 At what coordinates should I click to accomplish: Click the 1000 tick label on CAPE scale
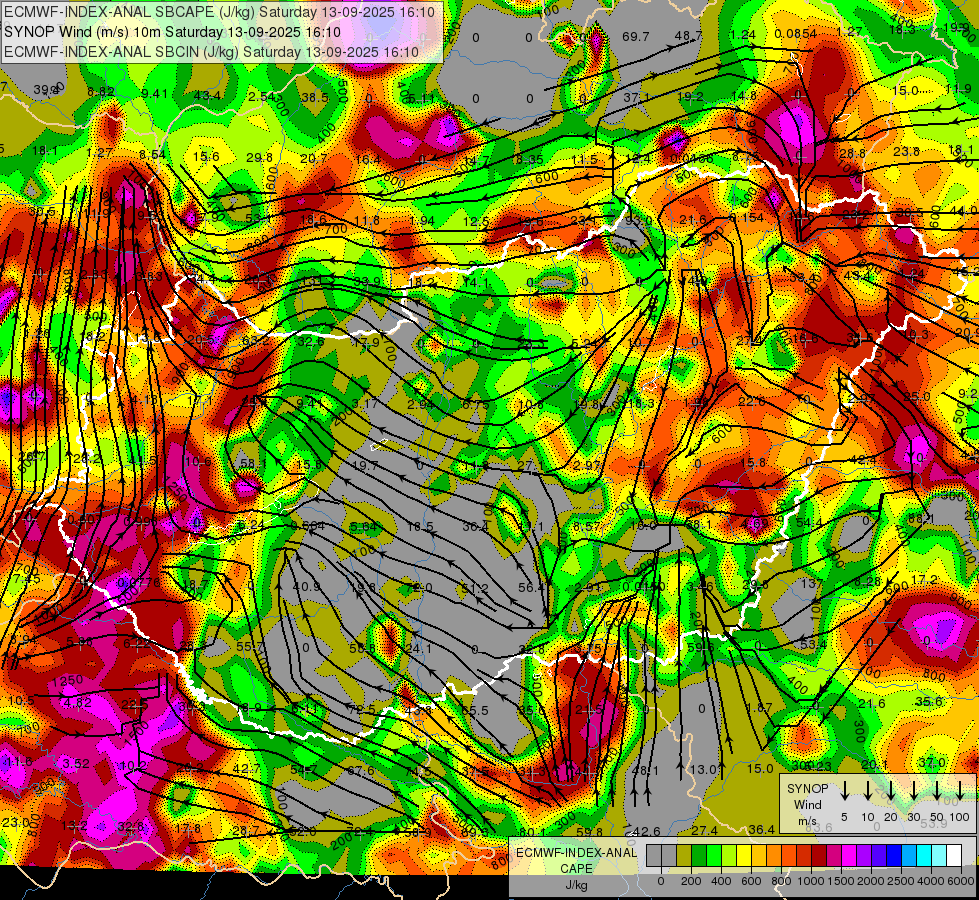(811, 881)
